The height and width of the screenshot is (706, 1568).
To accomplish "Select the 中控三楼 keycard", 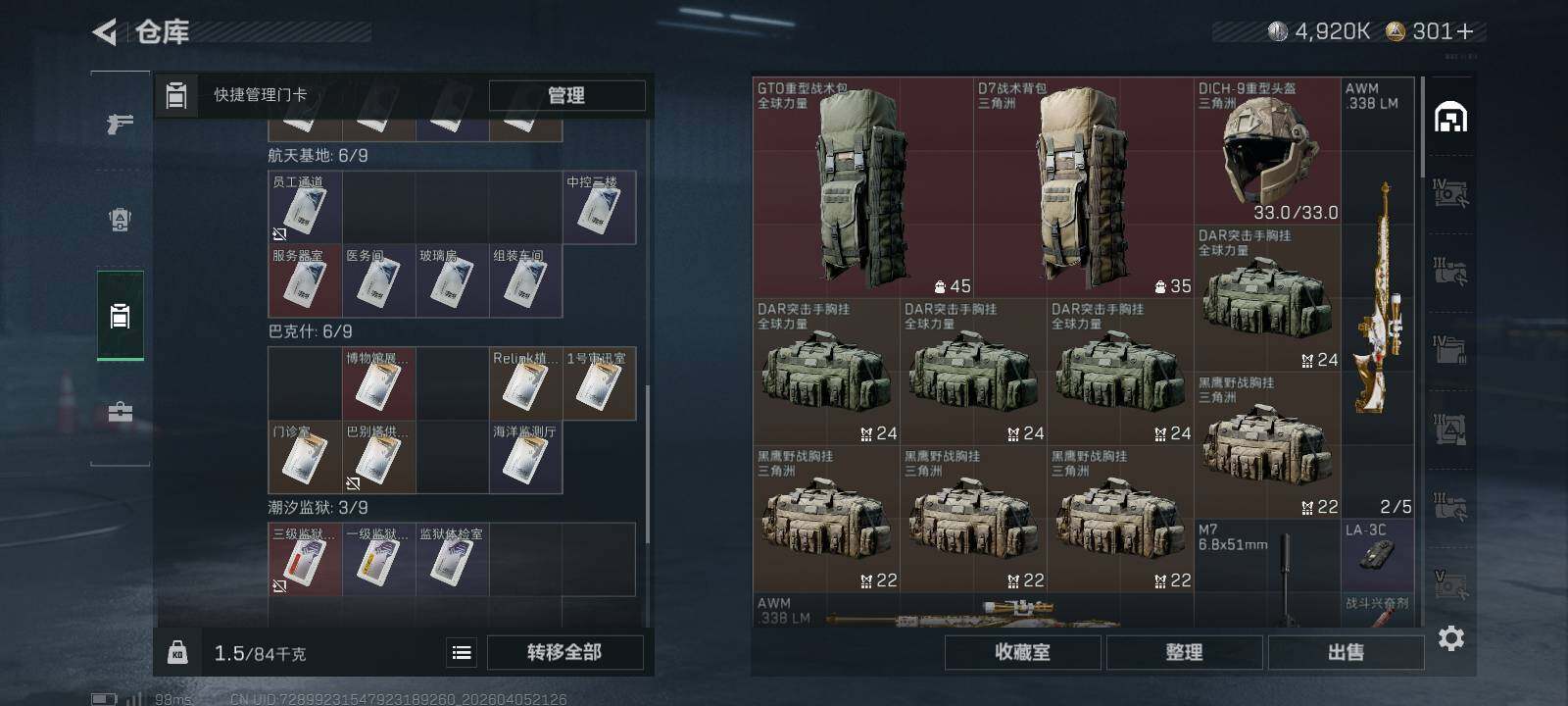I will (599, 208).
